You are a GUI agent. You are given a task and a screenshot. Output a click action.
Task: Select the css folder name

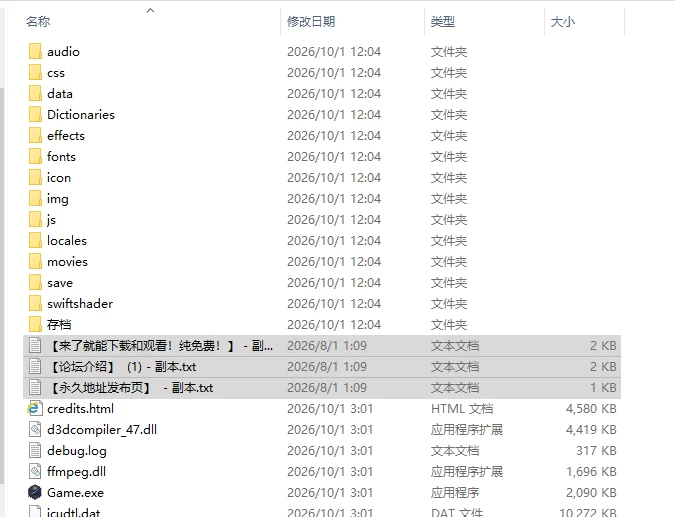(x=56, y=73)
